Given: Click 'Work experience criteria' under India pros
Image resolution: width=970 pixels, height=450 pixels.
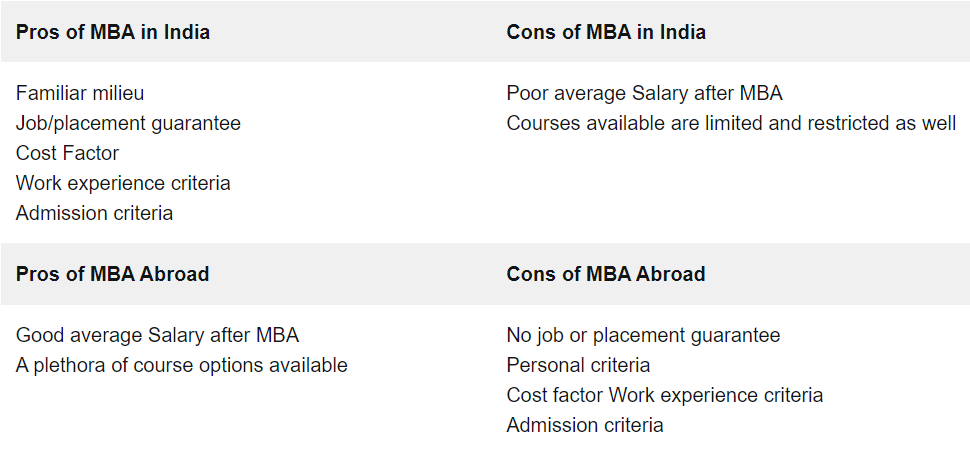Looking at the screenshot, I should click(x=123, y=183).
